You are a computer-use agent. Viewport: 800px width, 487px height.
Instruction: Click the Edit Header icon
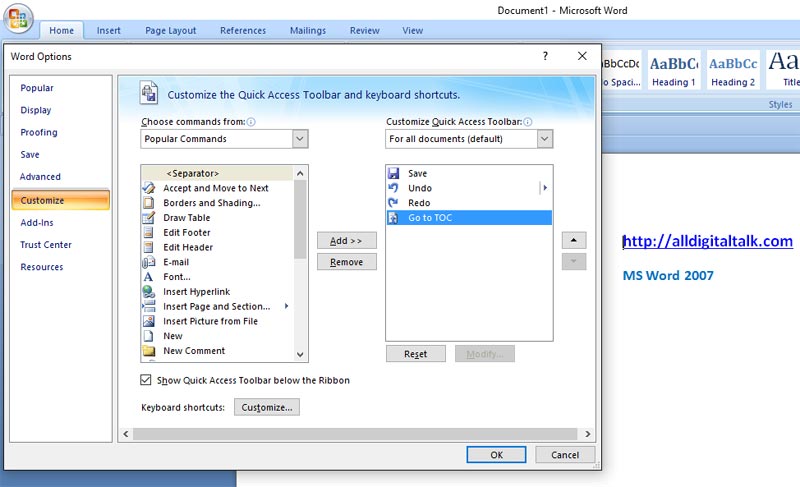pyautogui.click(x=148, y=247)
